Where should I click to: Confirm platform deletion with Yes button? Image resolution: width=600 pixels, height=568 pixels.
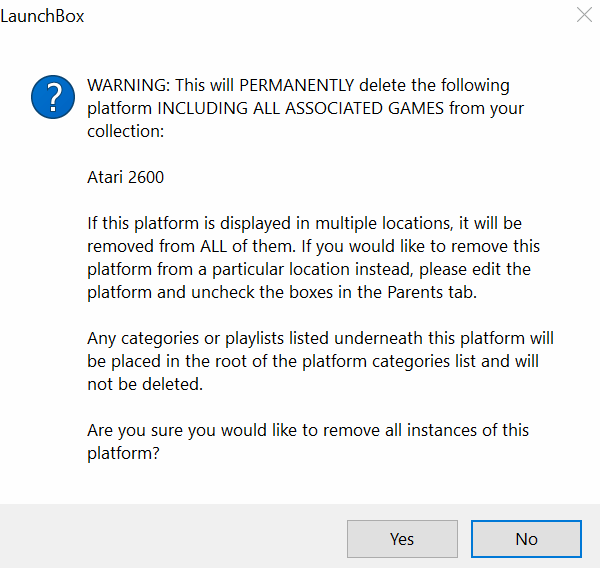402,539
